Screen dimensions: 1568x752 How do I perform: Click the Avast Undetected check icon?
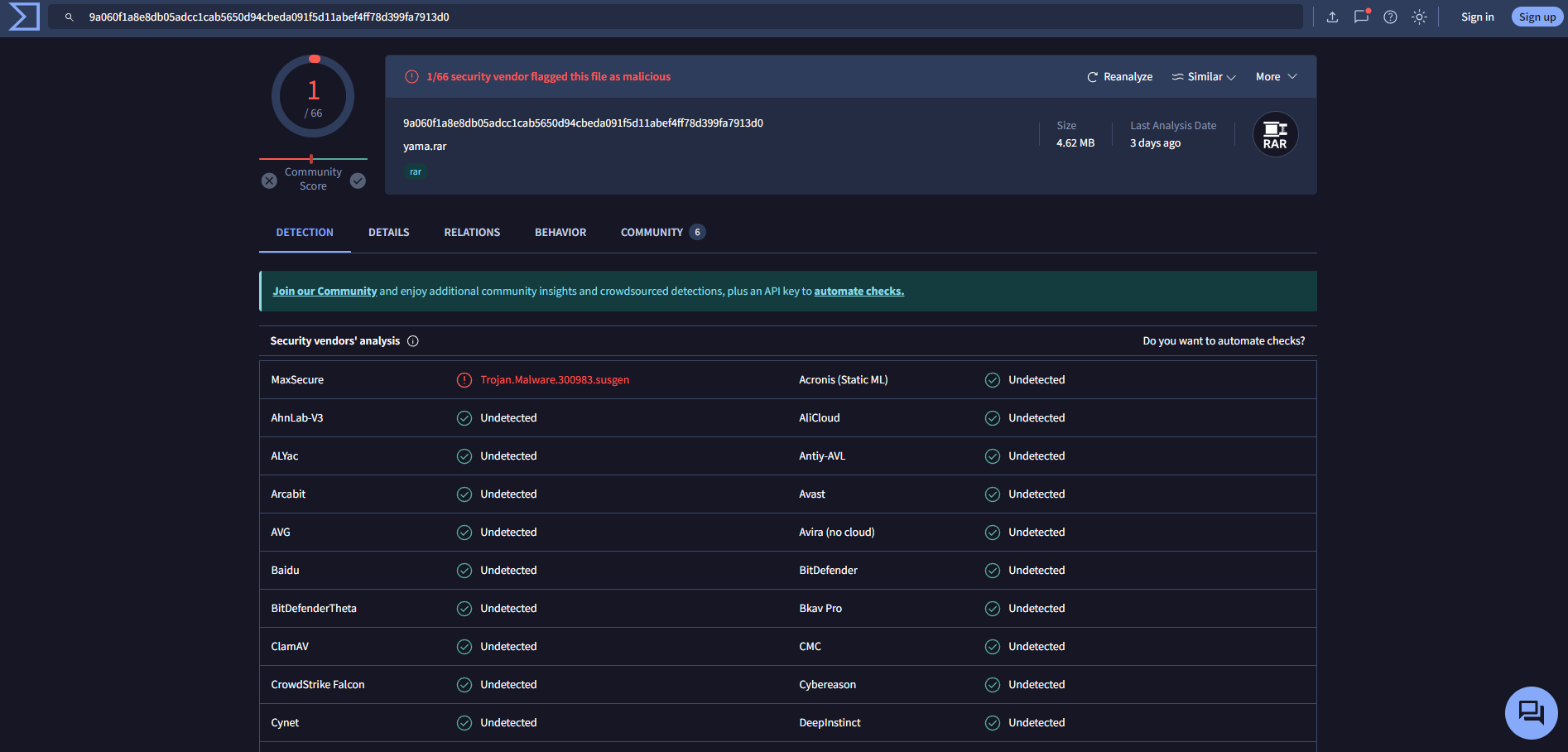pyautogui.click(x=993, y=494)
